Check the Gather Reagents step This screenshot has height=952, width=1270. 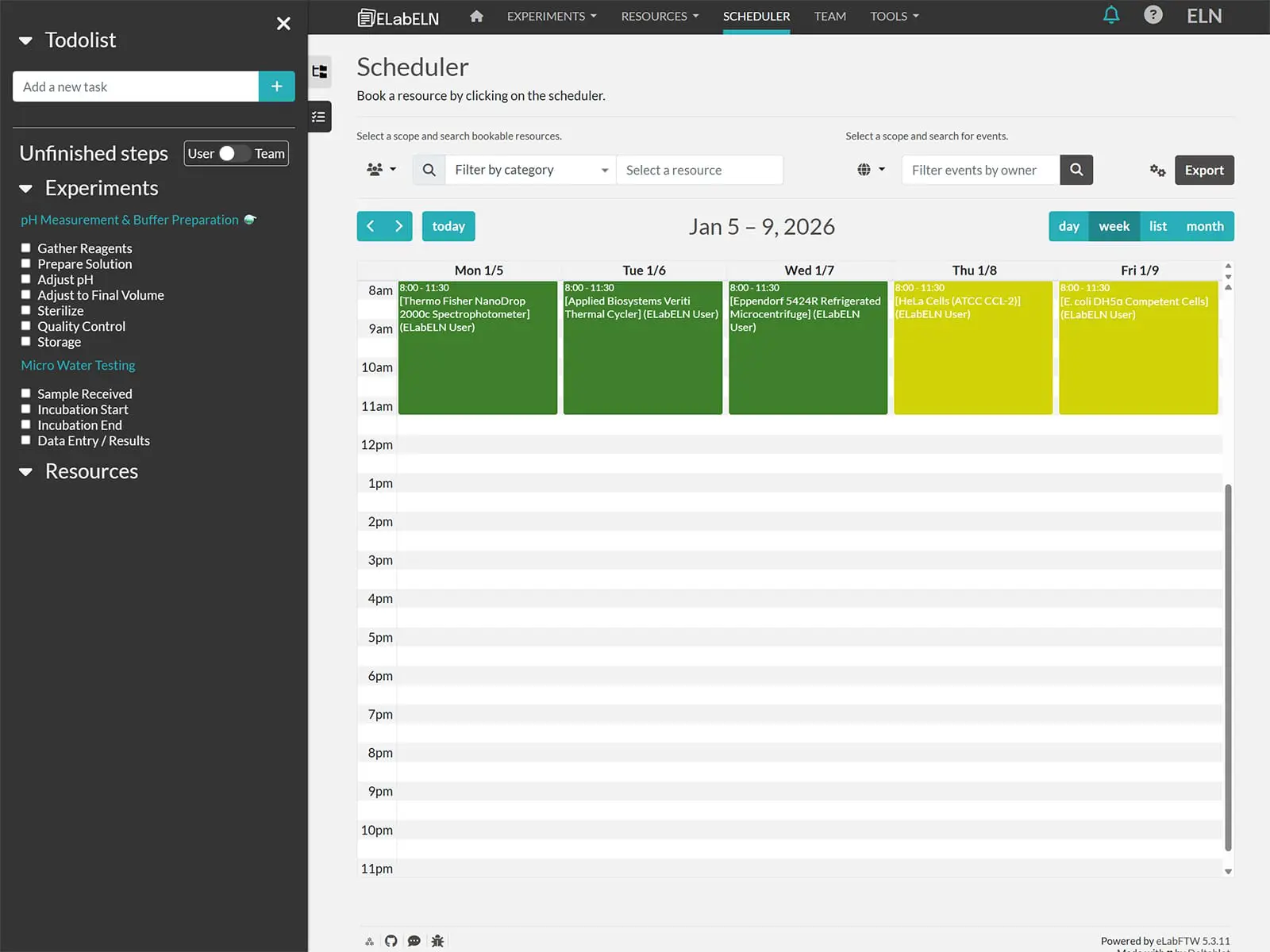(x=25, y=248)
